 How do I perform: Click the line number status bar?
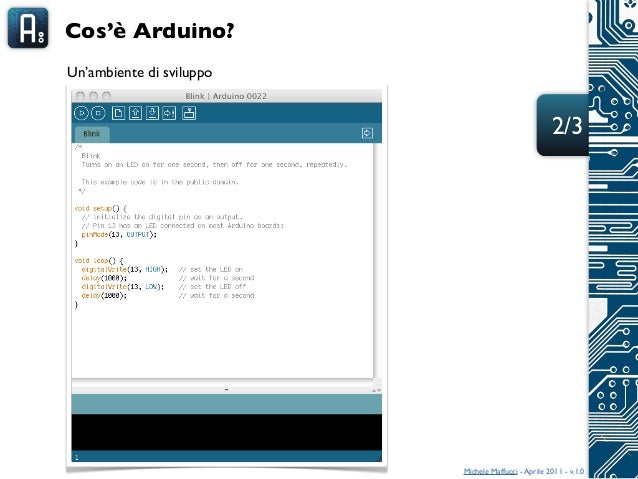[x=227, y=457]
